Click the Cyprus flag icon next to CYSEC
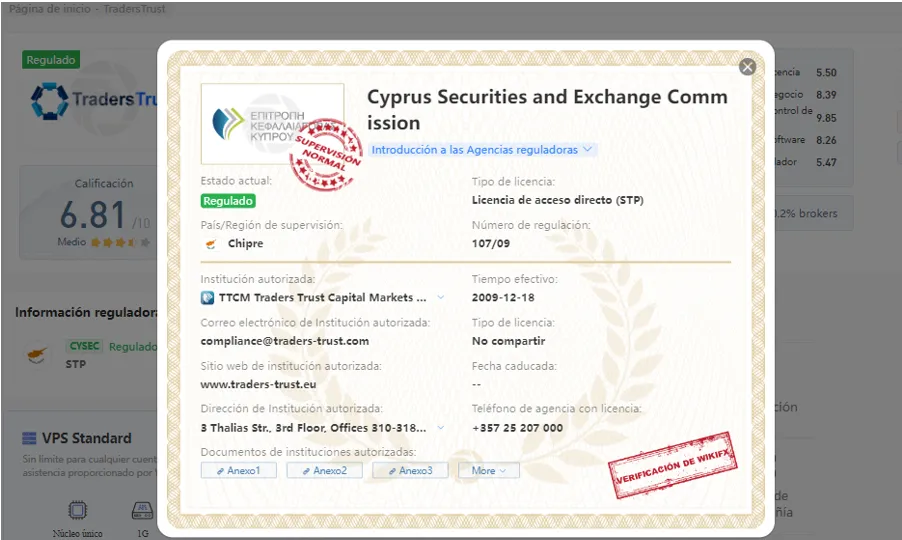The image size is (902, 540). pyautogui.click(x=38, y=354)
